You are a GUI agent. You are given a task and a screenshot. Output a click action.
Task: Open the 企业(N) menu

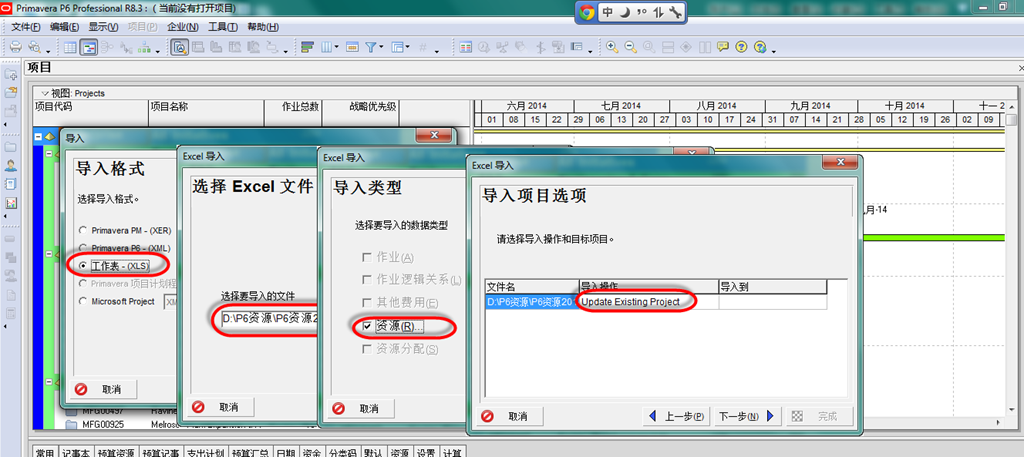[183, 27]
